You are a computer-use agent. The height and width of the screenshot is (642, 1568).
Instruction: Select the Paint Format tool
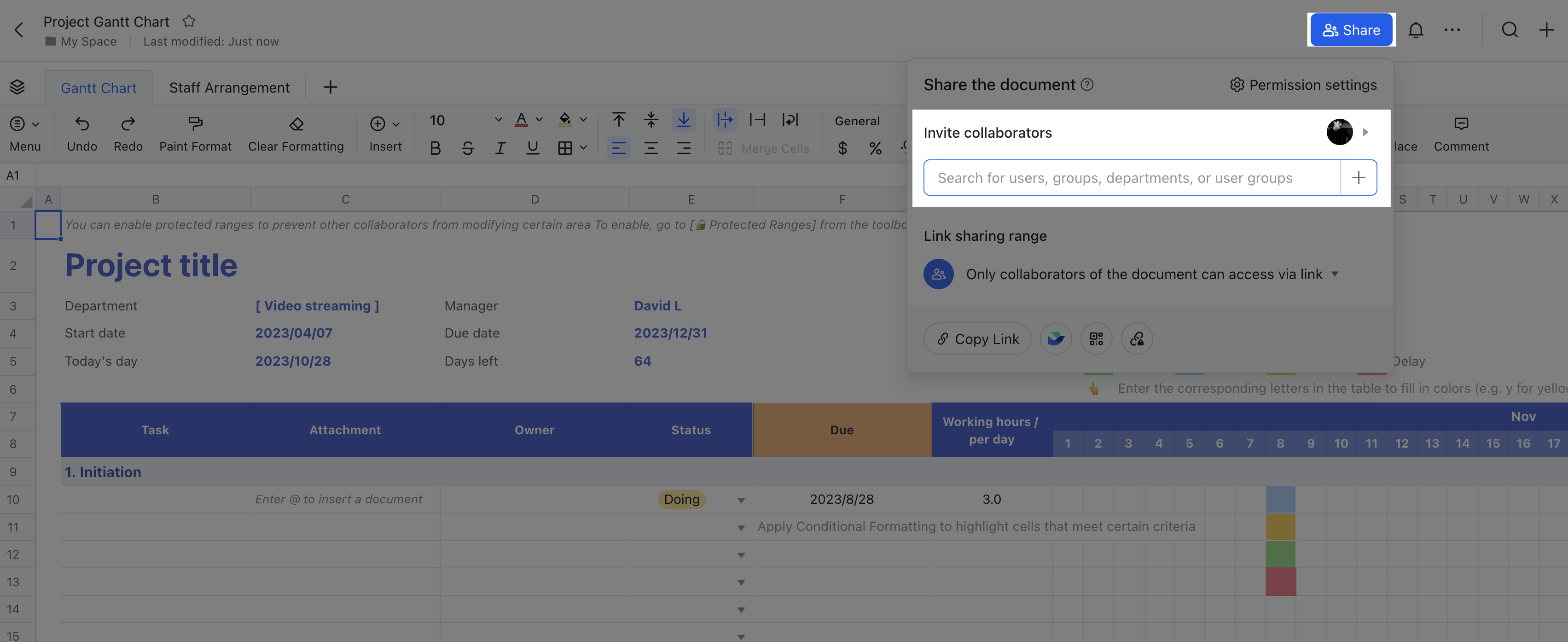click(195, 123)
